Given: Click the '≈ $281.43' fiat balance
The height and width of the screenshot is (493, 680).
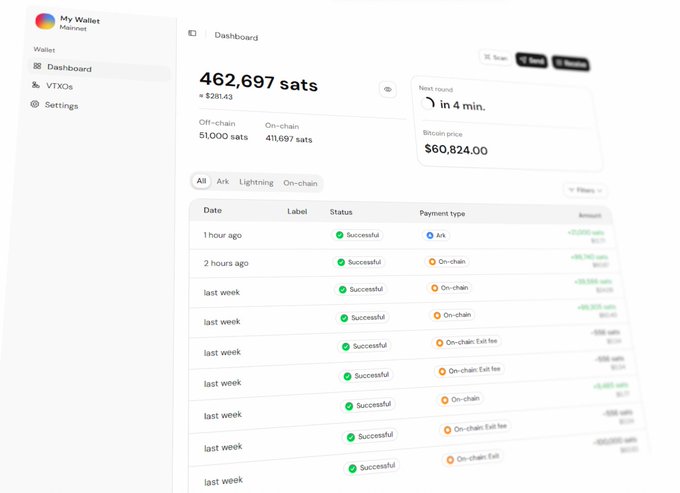Looking at the screenshot, I should click(216, 96).
